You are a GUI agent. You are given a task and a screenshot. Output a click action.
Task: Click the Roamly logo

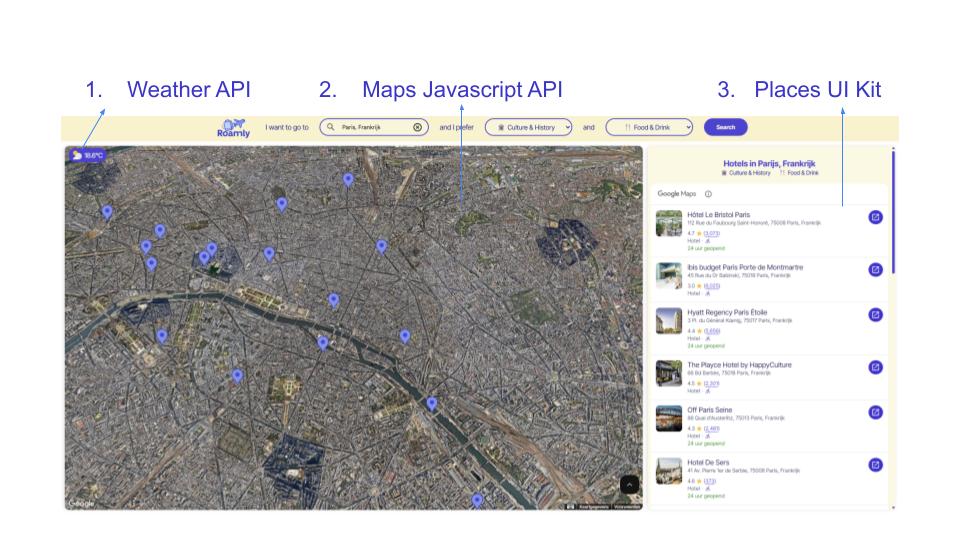coord(233,128)
